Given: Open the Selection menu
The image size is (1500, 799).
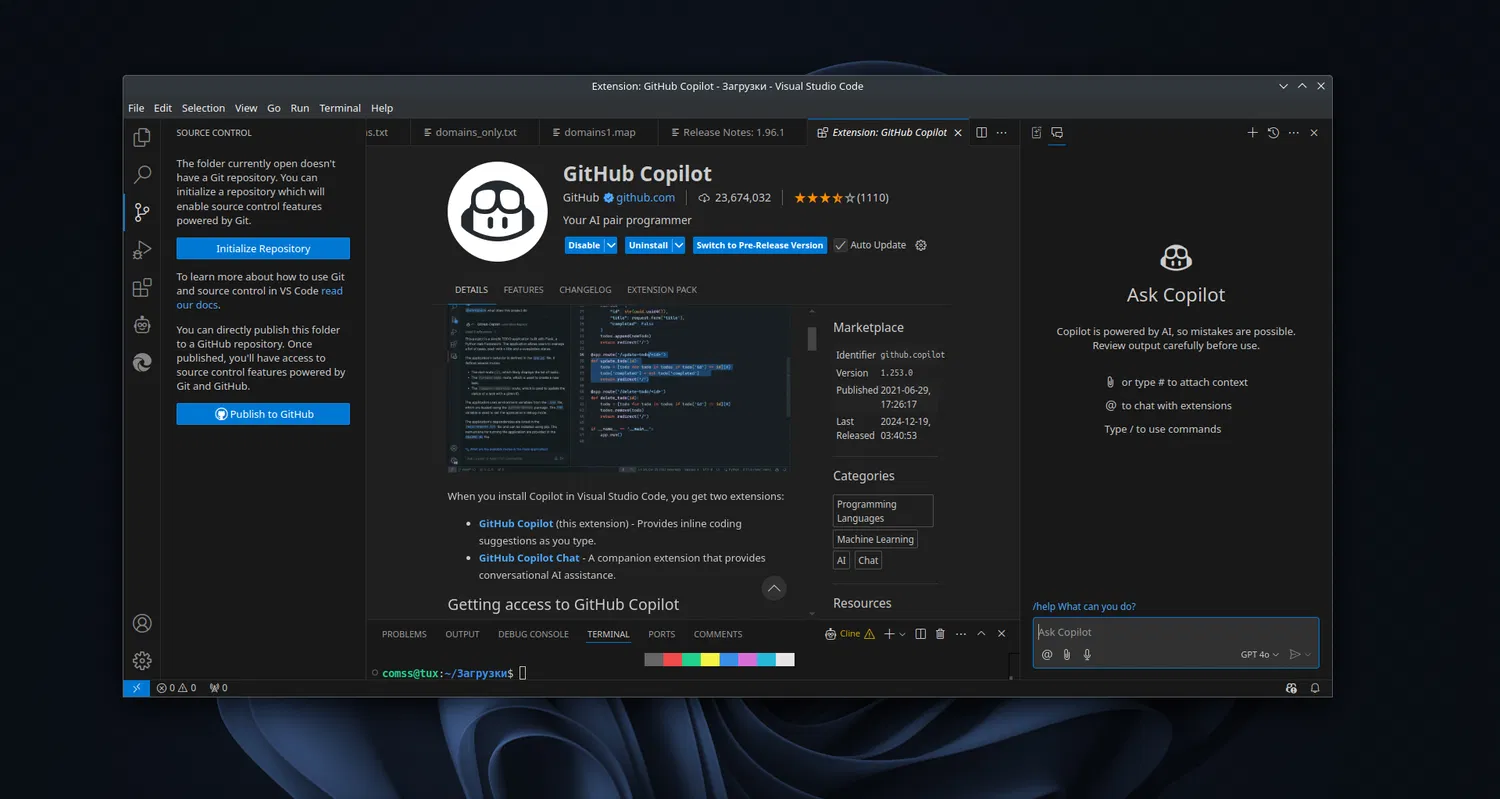Looking at the screenshot, I should click(x=203, y=108).
